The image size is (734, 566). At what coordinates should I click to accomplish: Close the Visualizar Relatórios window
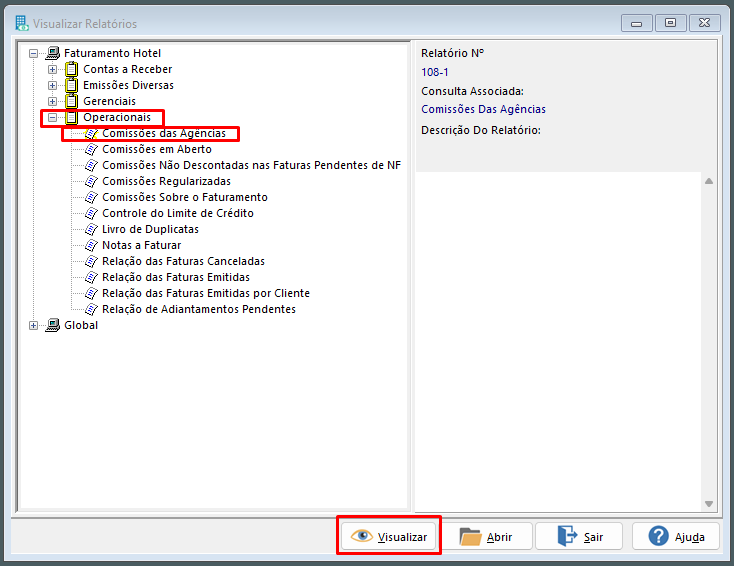(x=705, y=23)
